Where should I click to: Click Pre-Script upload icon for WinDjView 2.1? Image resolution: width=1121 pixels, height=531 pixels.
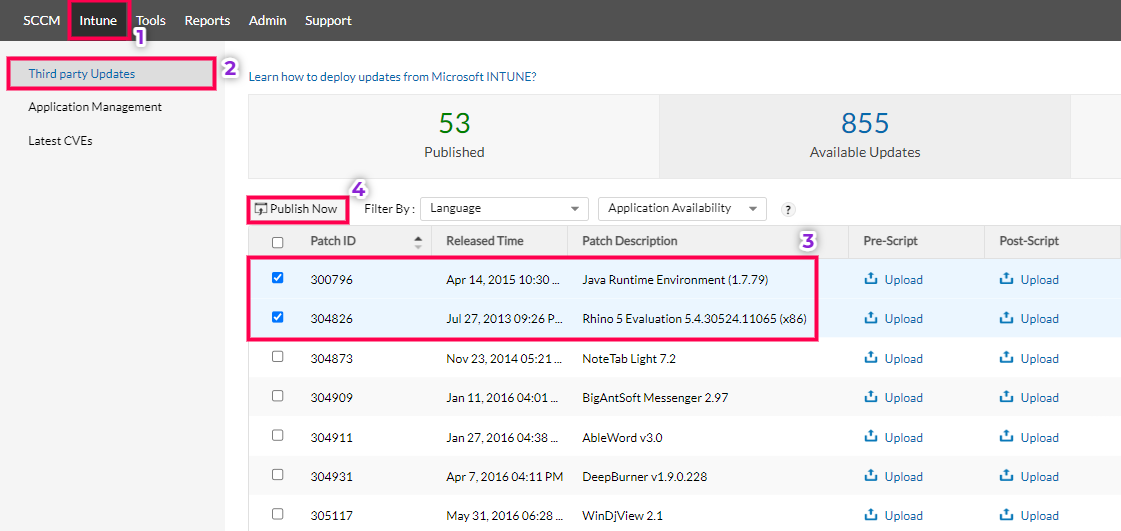click(871, 516)
